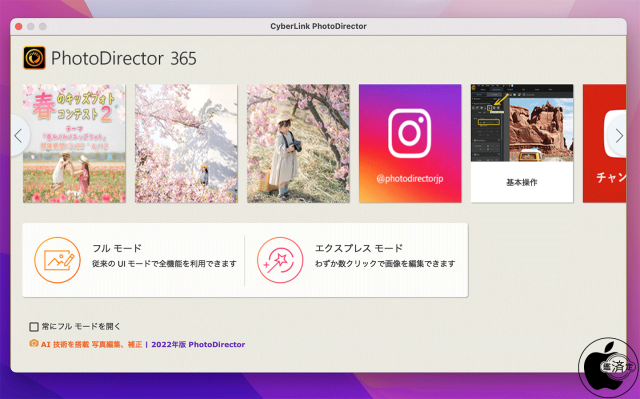Click the PhotoDirector 365 title text

[124, 58]
